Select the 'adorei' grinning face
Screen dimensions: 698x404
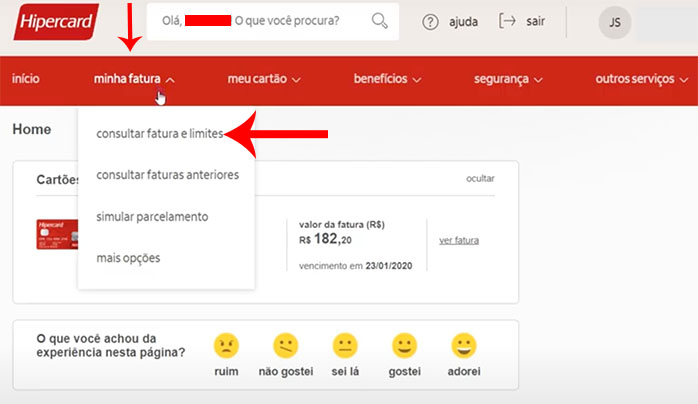pos(464,345)
